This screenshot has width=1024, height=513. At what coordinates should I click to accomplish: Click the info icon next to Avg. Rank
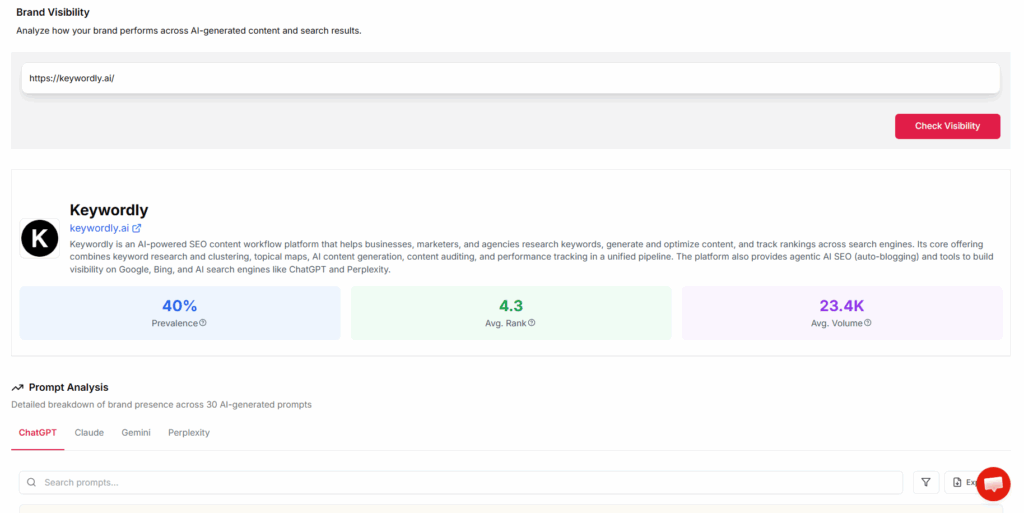point(532,323)
